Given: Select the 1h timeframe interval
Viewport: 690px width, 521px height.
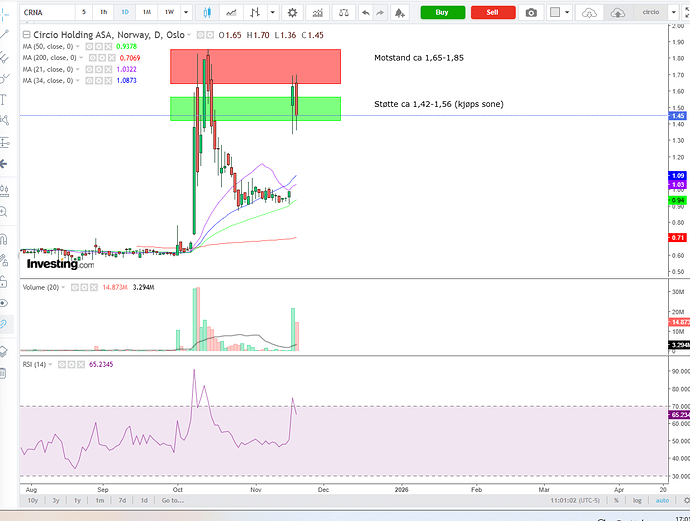Looking at the screenshot, I should [x=103, y=12].
